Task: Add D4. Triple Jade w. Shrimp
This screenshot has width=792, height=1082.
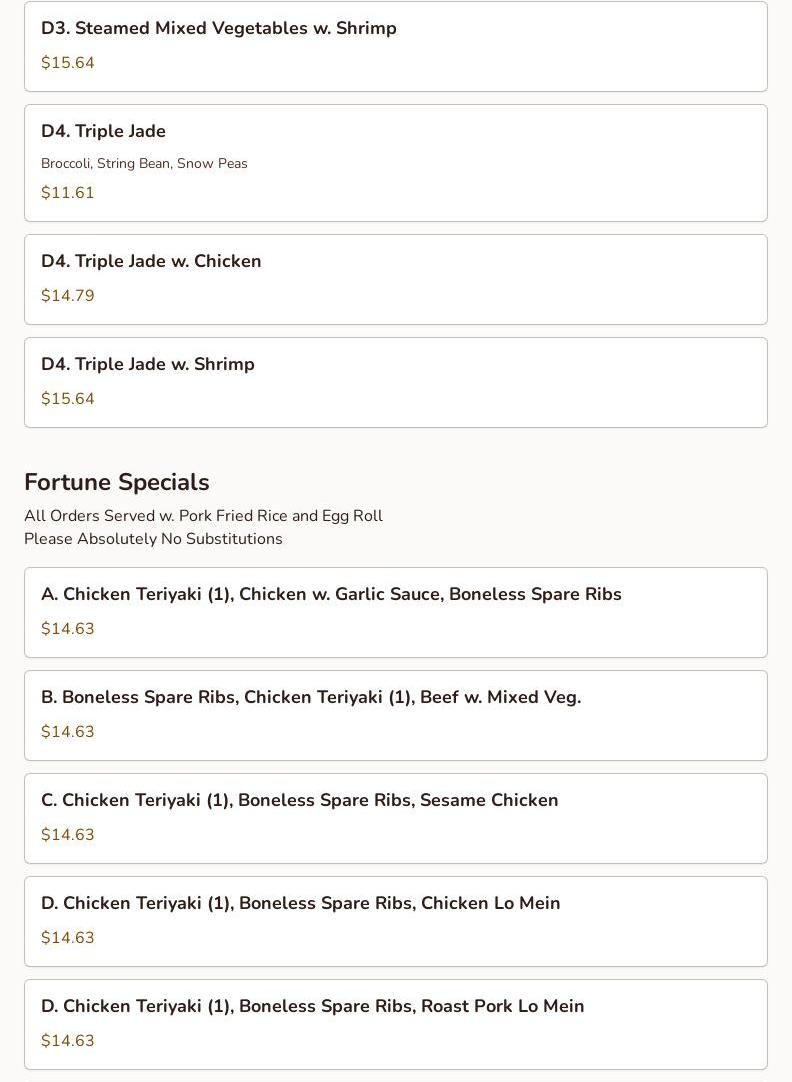Action: coord(395,382)
